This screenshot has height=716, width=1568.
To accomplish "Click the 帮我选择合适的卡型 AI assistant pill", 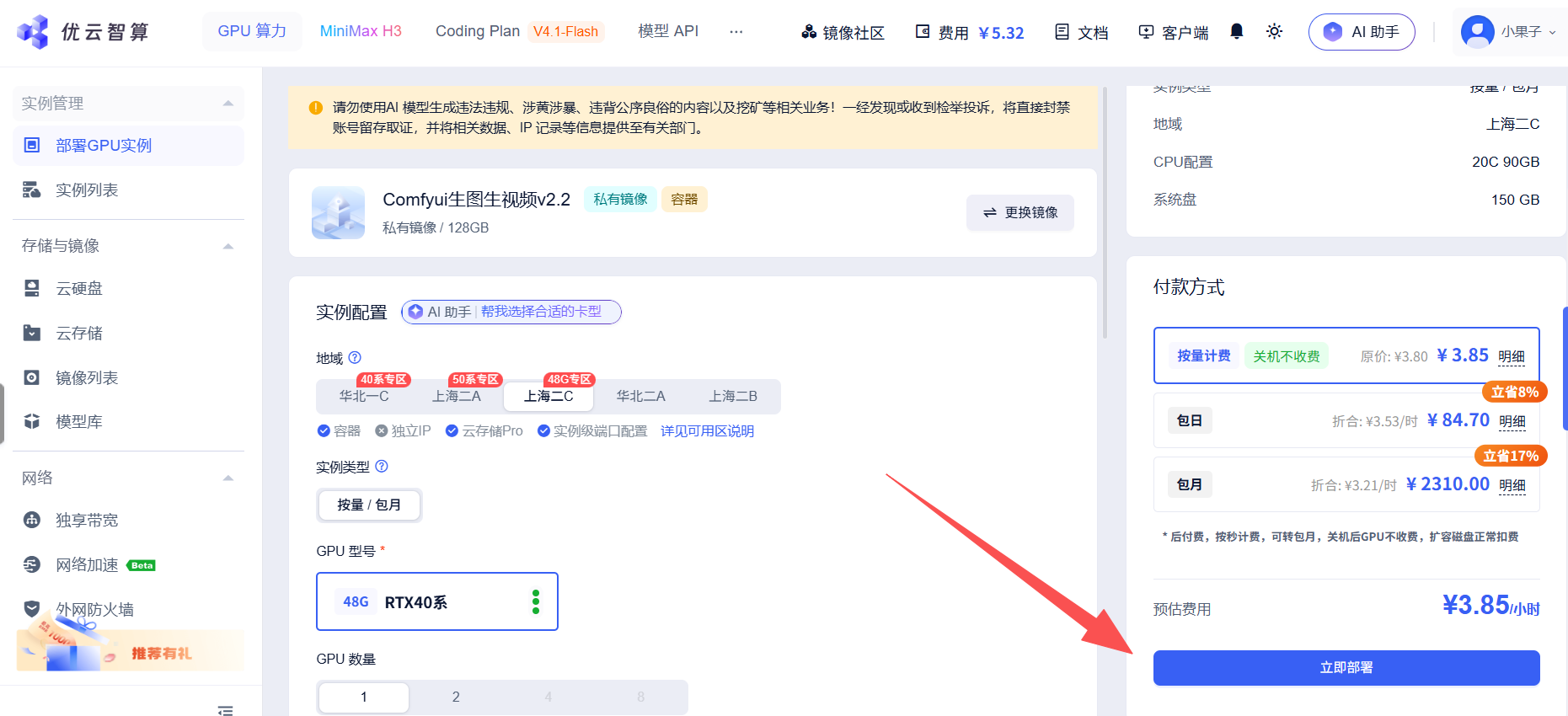I will pos(511,312).
